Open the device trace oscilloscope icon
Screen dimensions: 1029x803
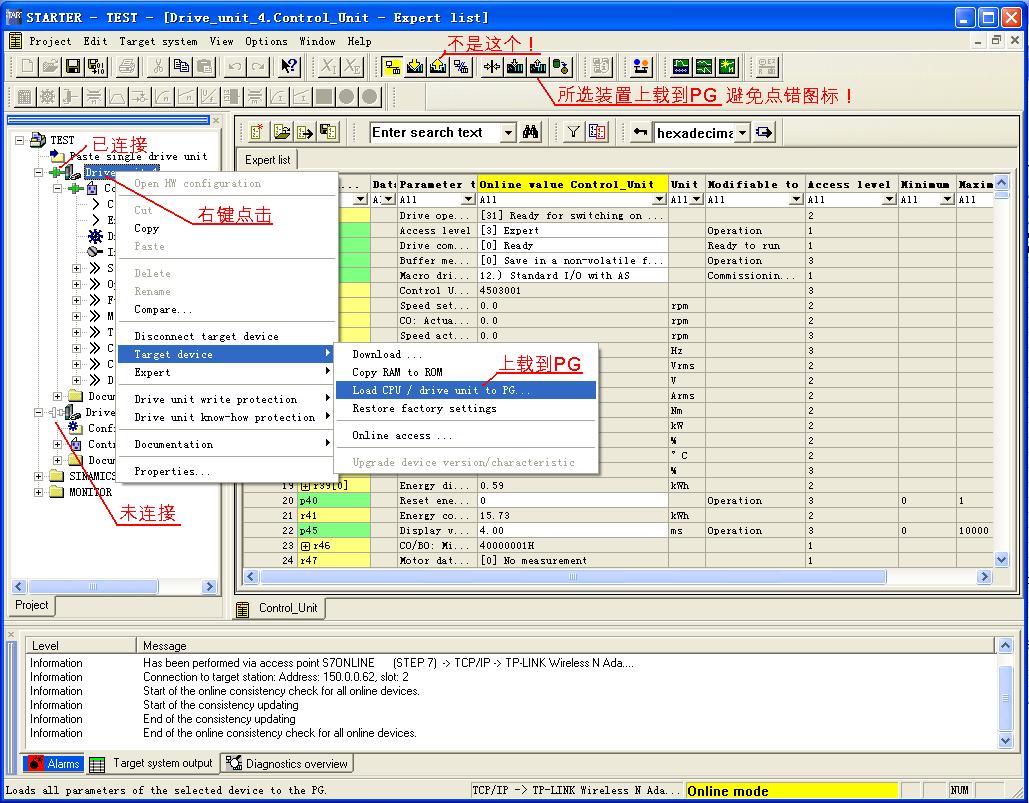point(681,66)
